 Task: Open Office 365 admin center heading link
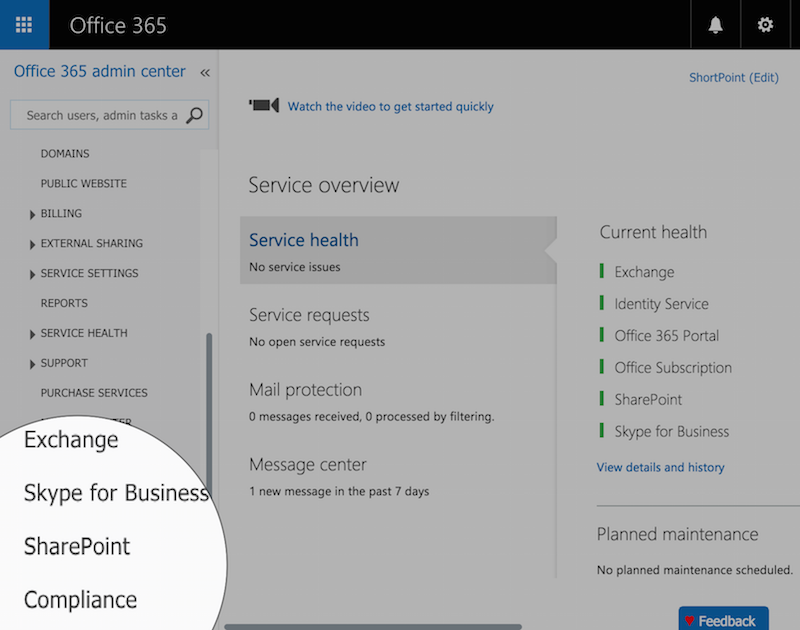pos(99,71)
